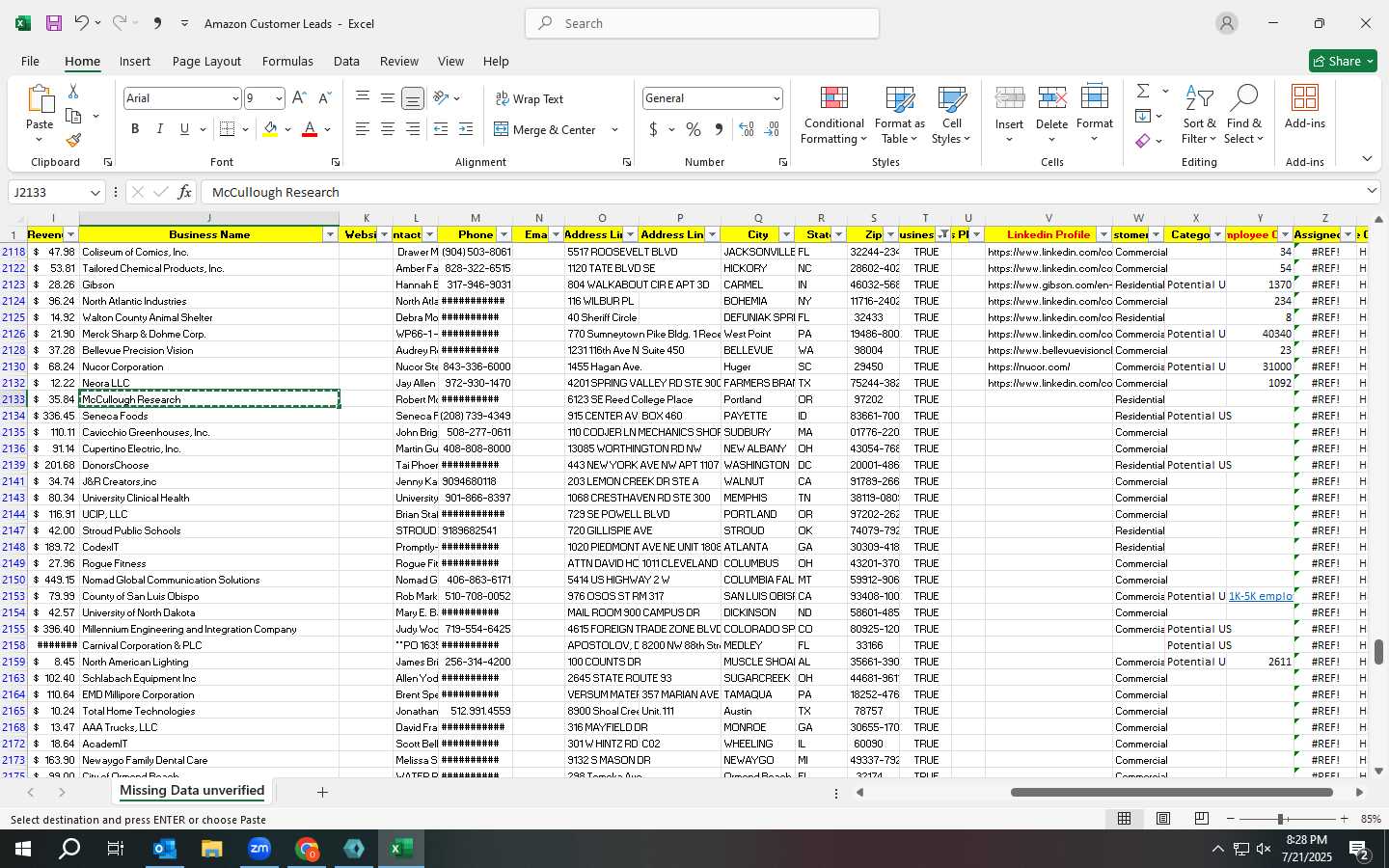Toggle Wrap Text

[x=530, y=98]
